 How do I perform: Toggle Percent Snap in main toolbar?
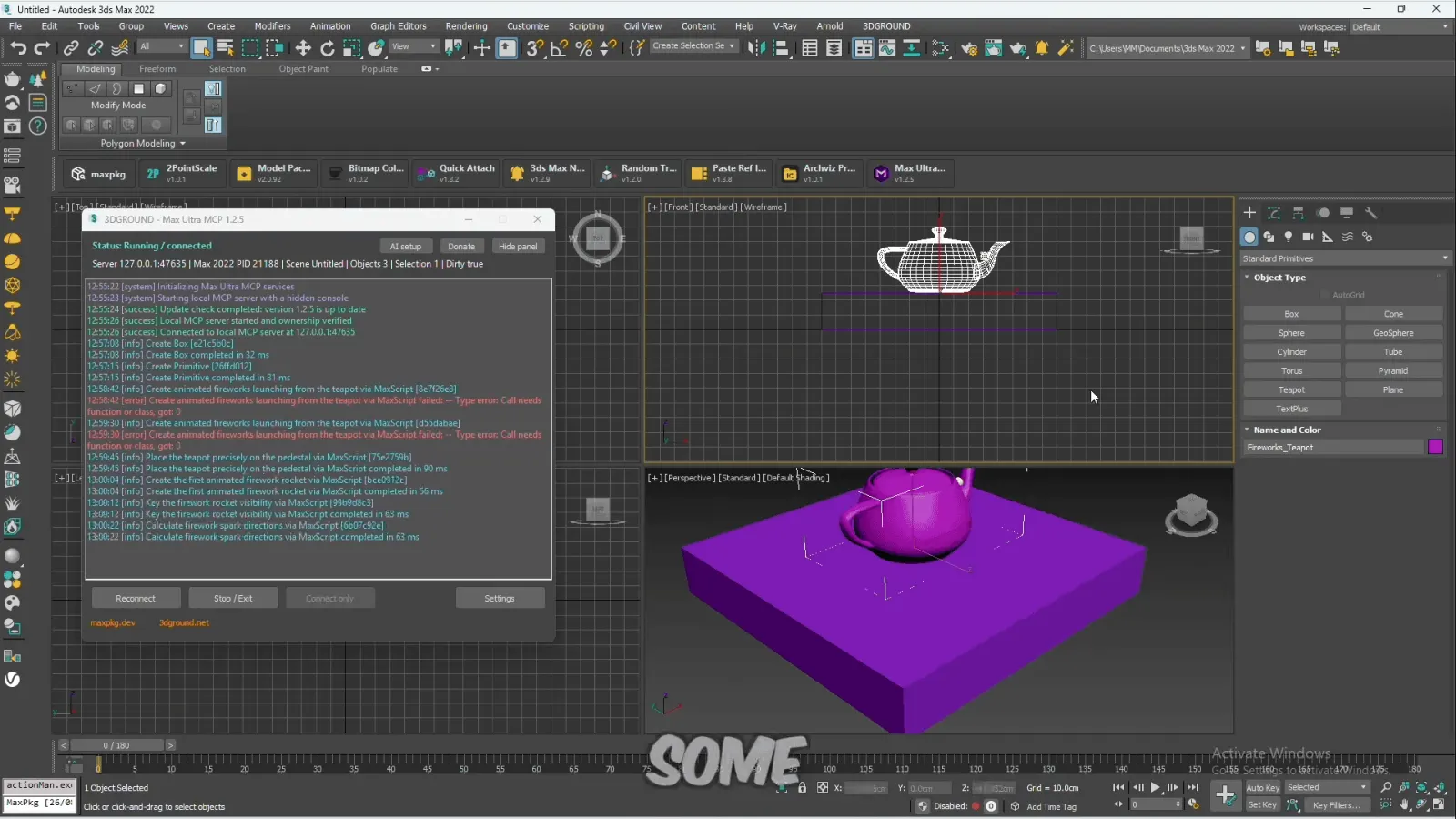pyautogui.click(x=584, y=48)
